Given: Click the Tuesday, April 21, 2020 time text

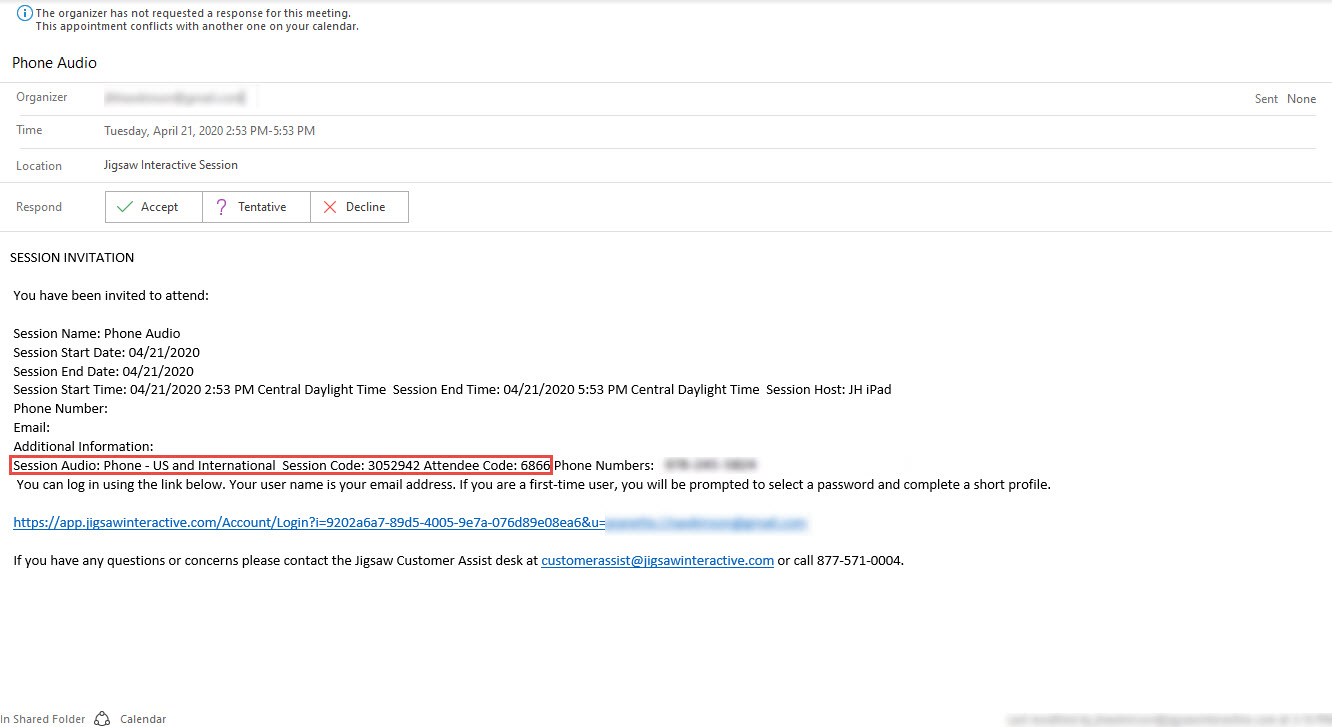Looking at the screenshot, I should pyautogui.click(x=209, y=131).
